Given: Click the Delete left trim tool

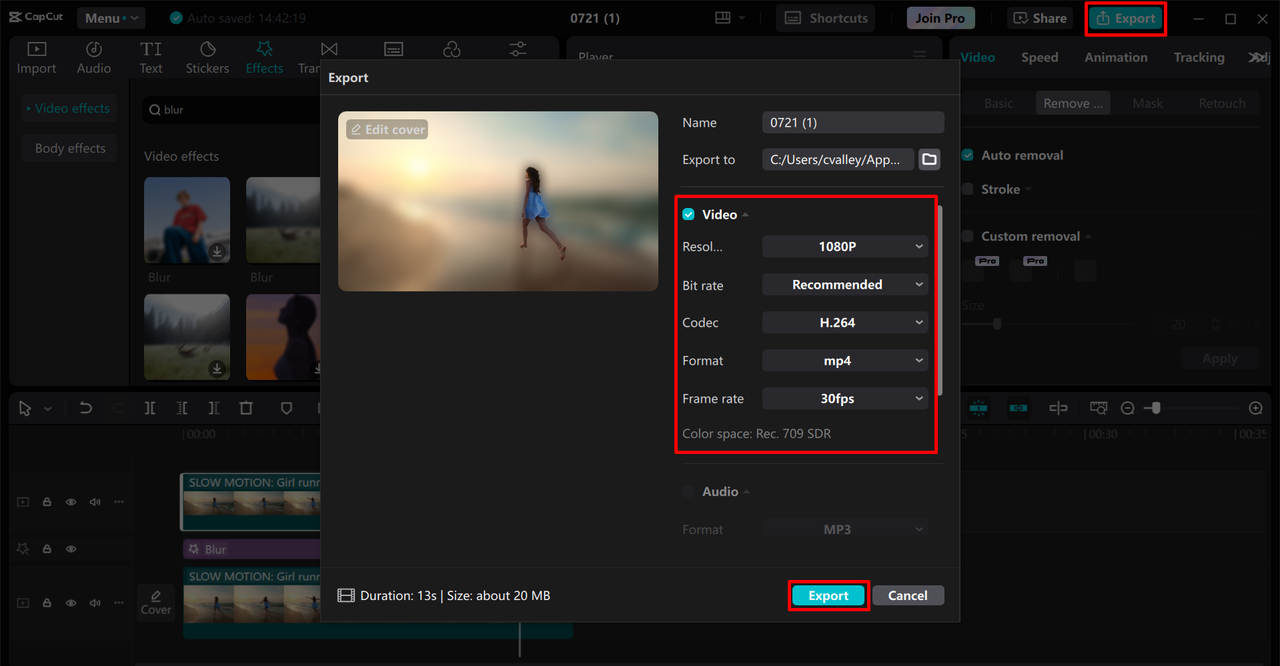Looking at the screenshot, I should tap(182, 408).
